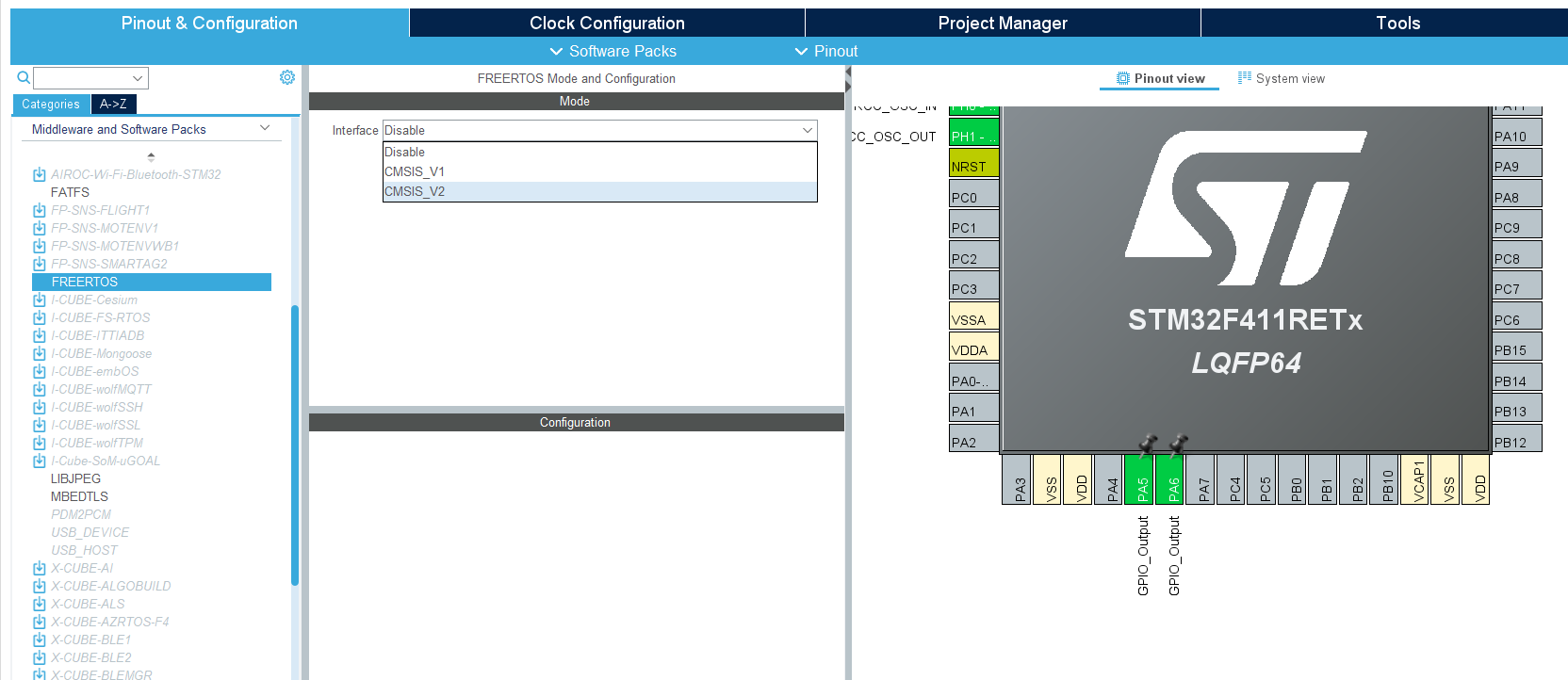This screenshot has width=1568, height=680.
Task: Click download icon beside FP-SNS-SMARTAG2
Action: [x=40, y=264]
